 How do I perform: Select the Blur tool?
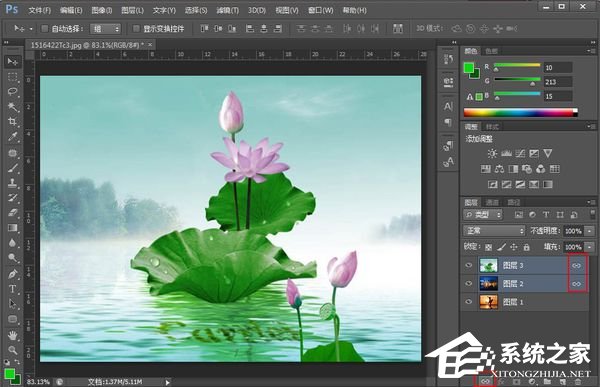pos(13,243)
